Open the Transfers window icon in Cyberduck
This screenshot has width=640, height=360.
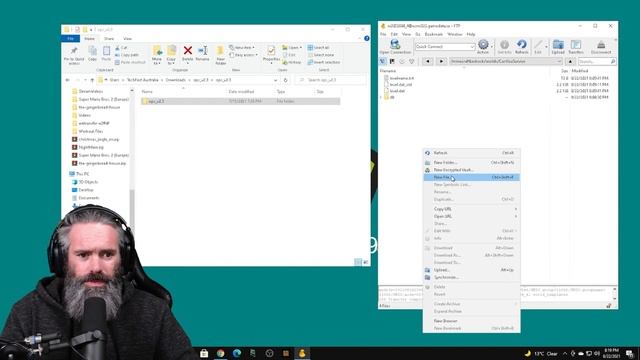pos(576,47)
